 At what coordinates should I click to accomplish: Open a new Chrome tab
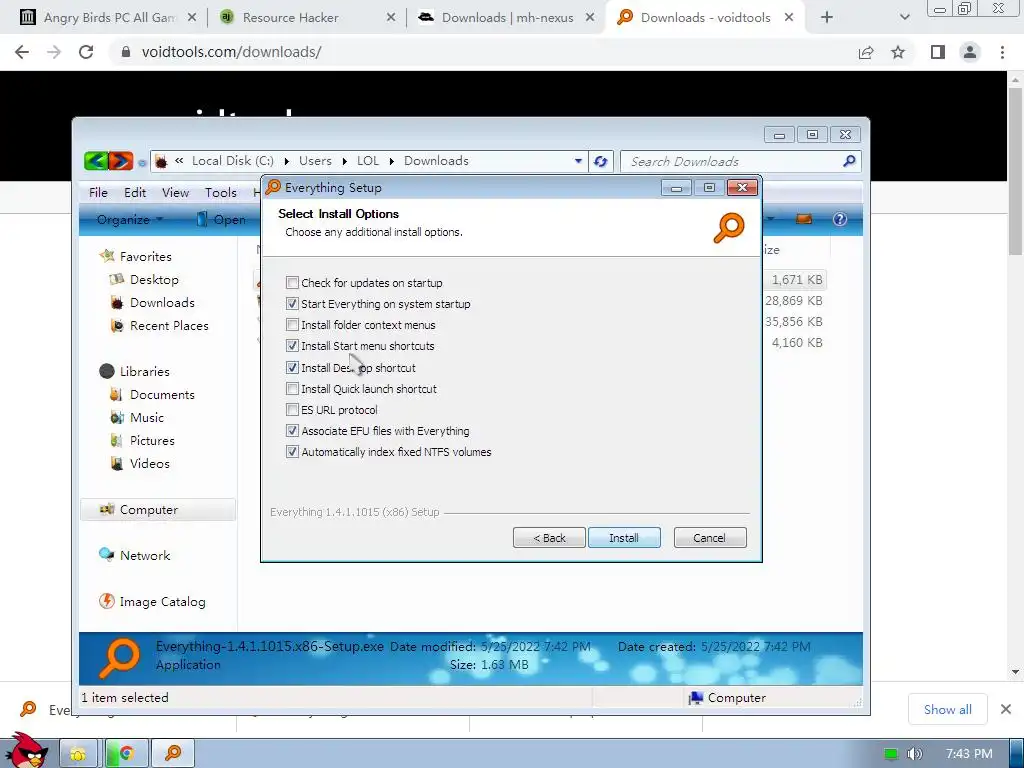[x=827, y=18]
